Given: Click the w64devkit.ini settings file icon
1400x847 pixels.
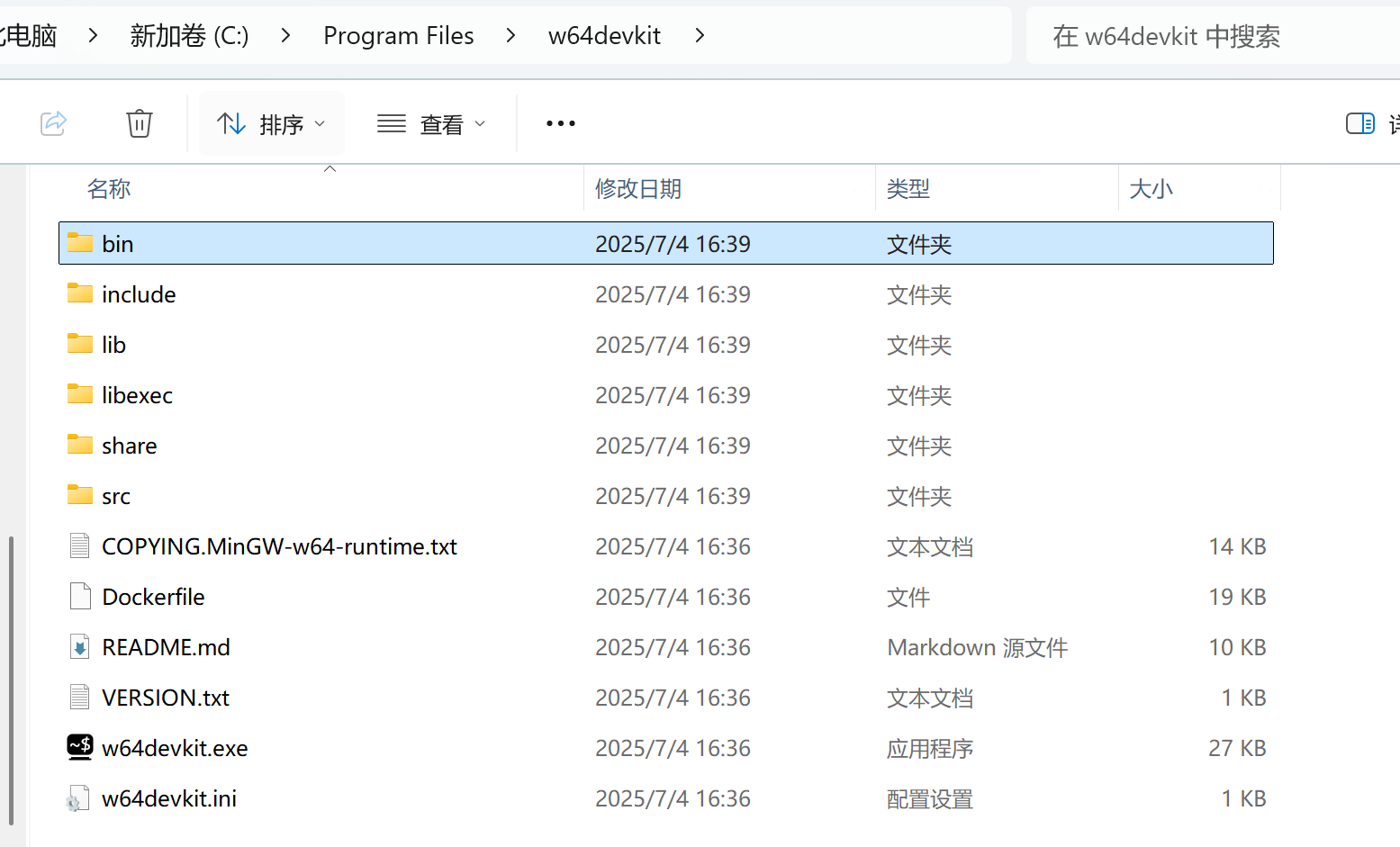Looking at the screenshot, I should [x=78, y=798].
